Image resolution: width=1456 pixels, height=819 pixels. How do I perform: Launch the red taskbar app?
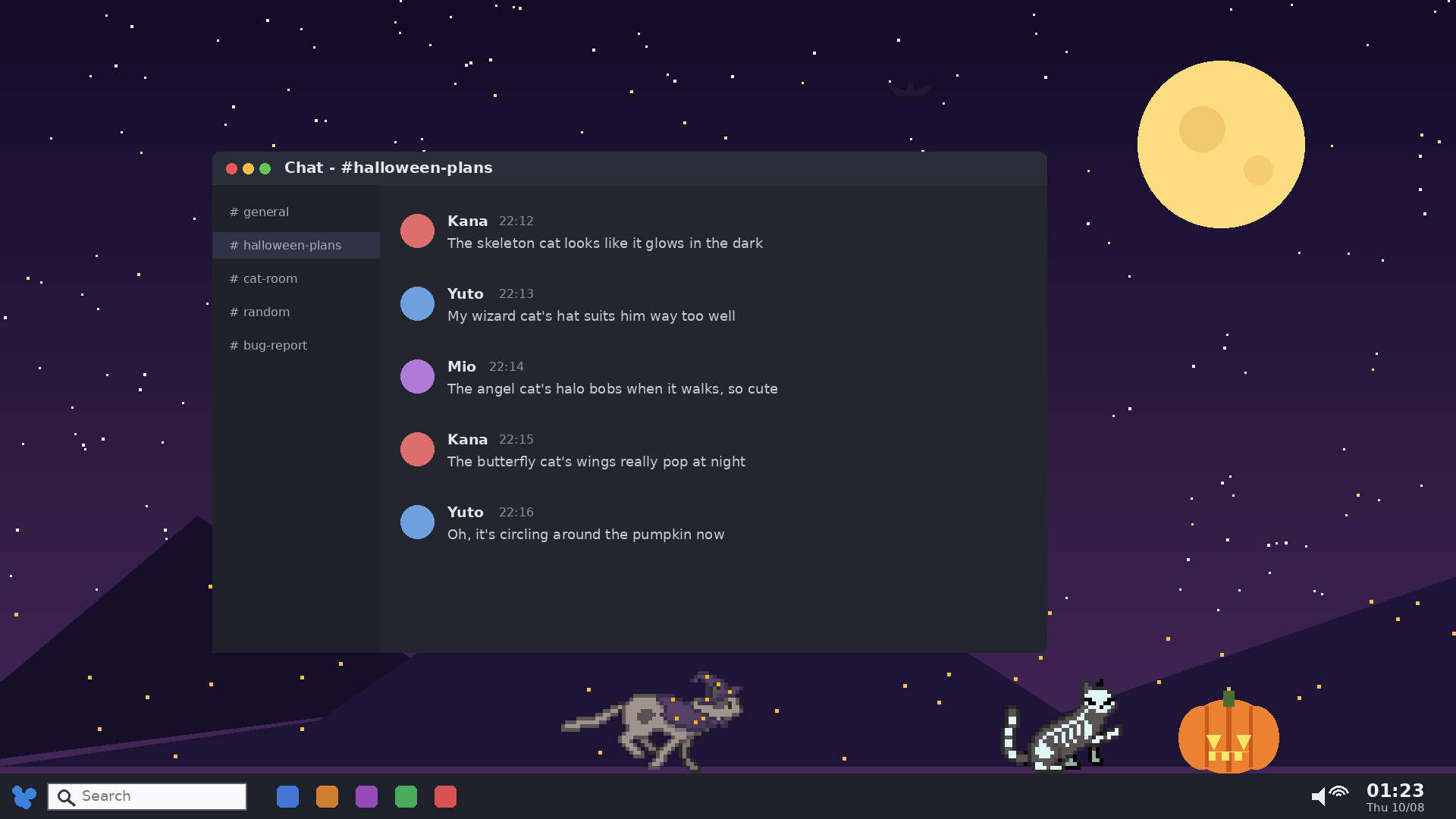click(x=445, y=796)
